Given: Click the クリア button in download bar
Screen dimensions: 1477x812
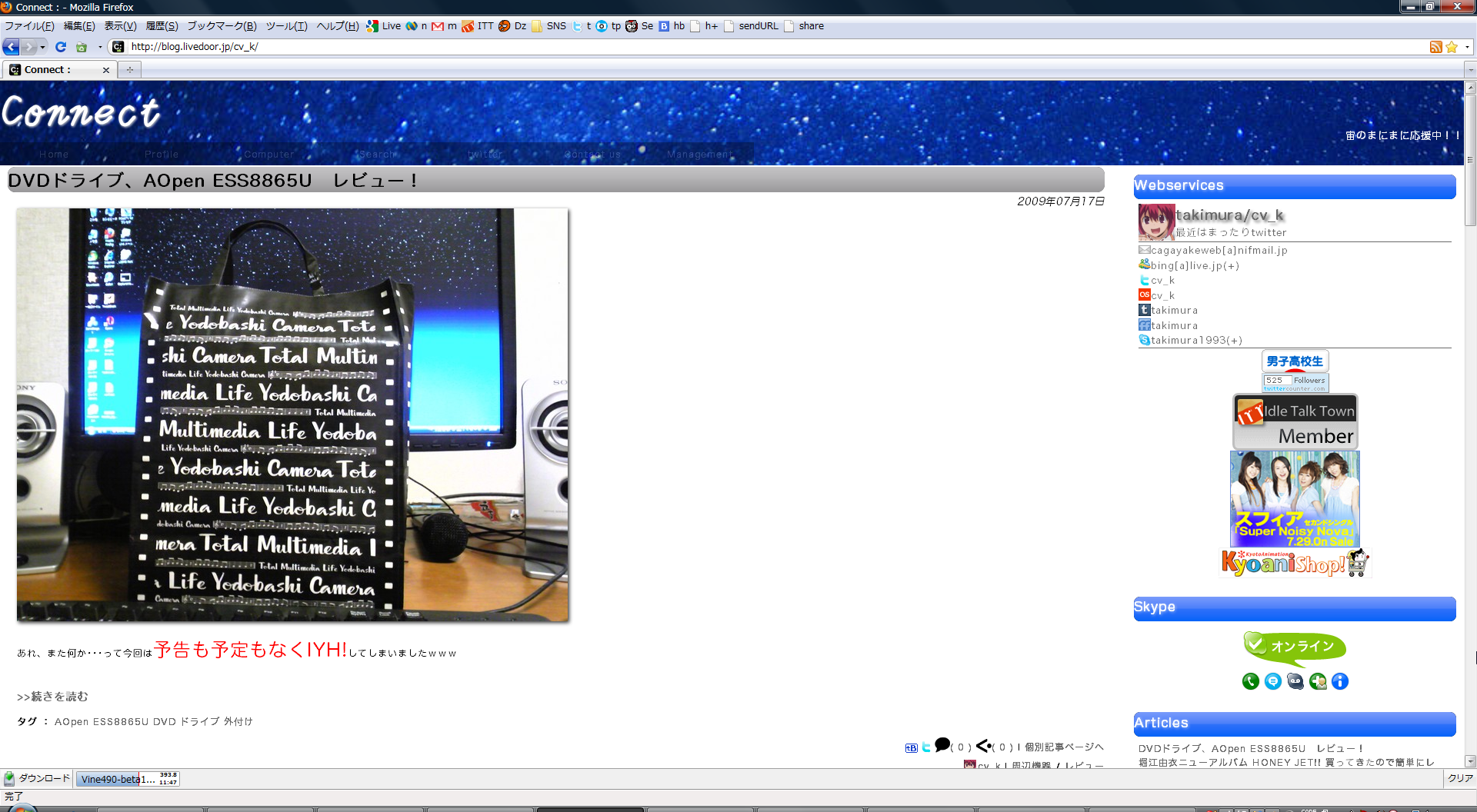Looking at the screenshot, I should pos(1460,778).
